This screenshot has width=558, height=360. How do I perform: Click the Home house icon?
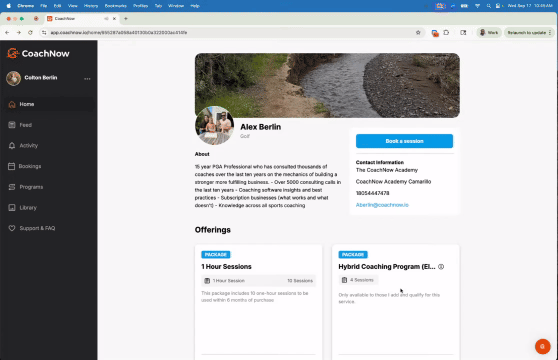pos(12,104)
